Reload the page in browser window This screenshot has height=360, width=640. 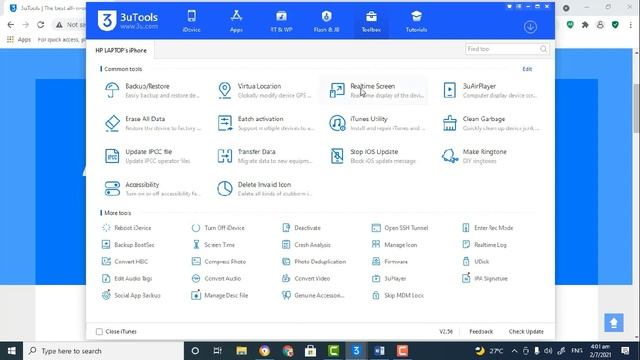point(40,25)
